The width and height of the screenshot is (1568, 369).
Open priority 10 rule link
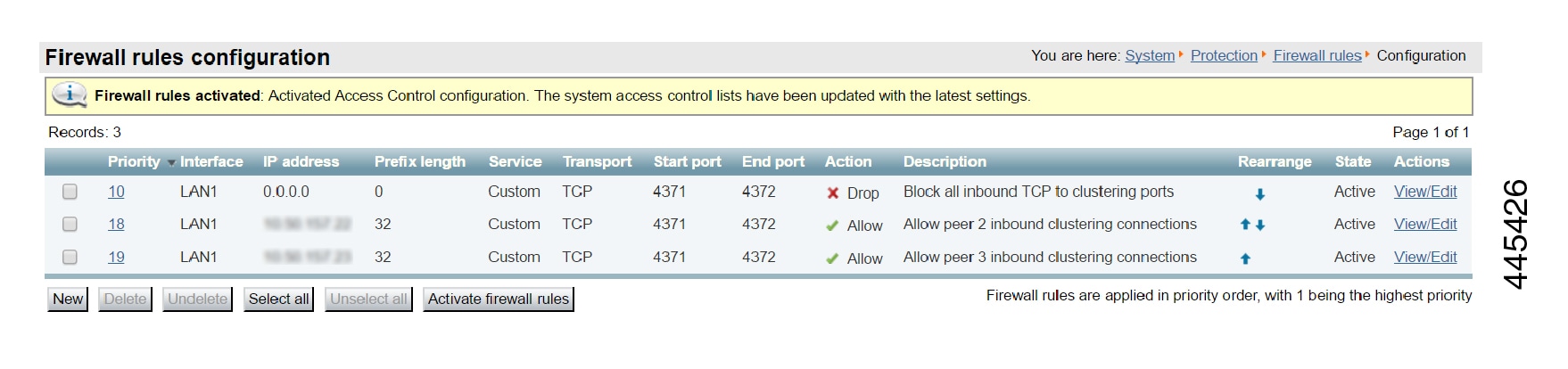click(x=116, y=192)
